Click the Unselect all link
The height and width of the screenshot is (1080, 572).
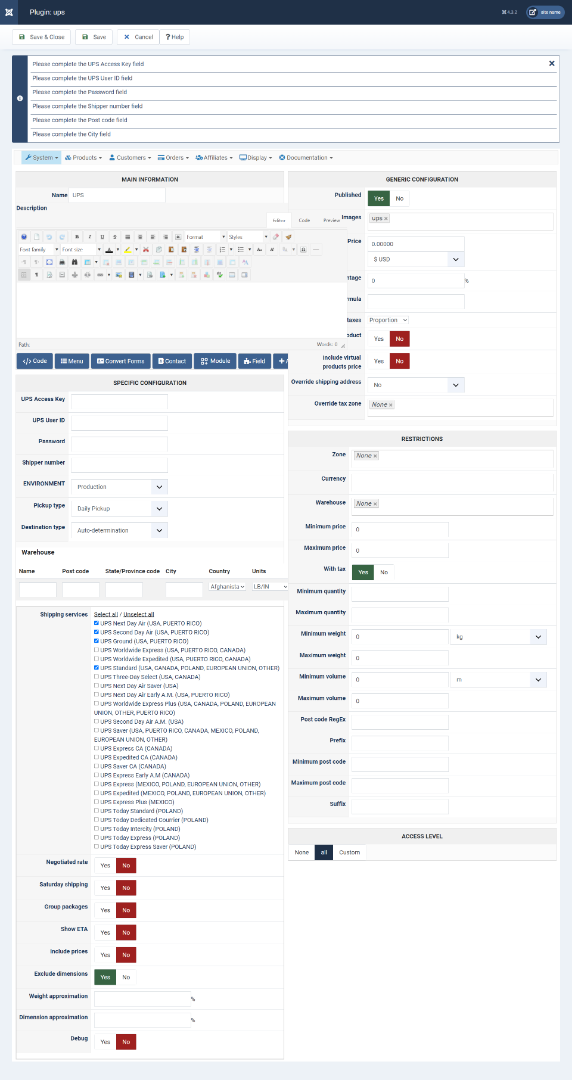tap(139, 614)
